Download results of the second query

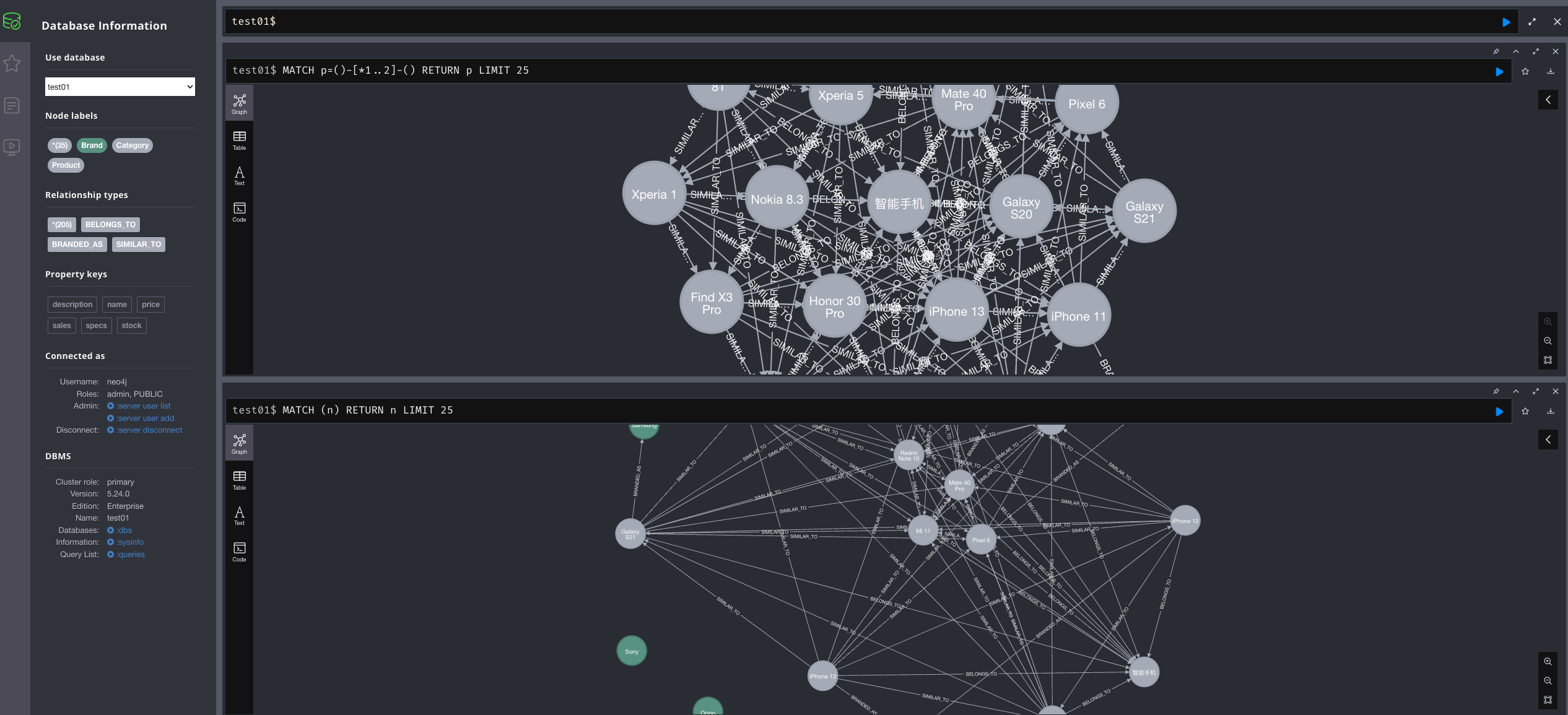tap(1551, 411)
